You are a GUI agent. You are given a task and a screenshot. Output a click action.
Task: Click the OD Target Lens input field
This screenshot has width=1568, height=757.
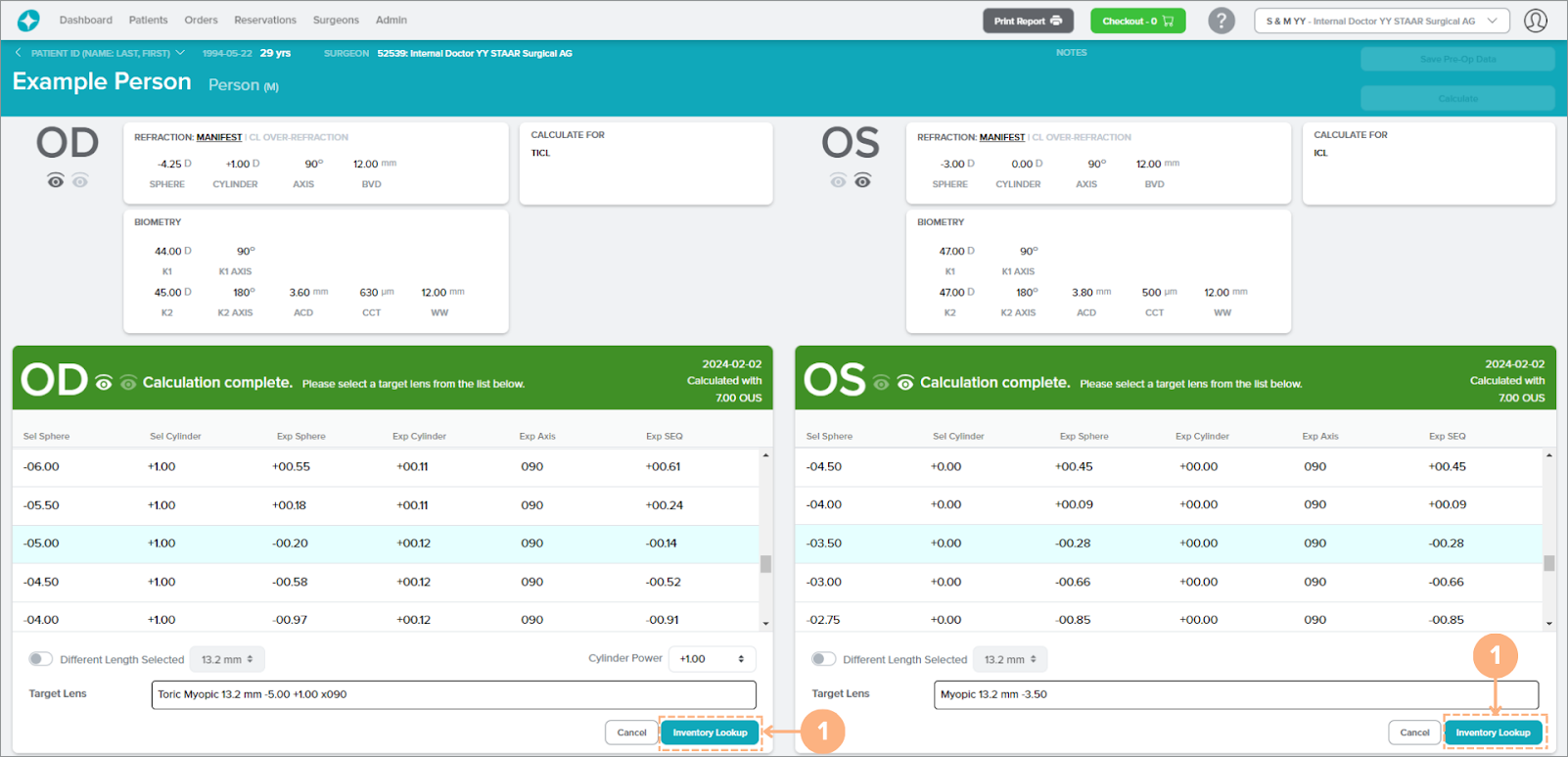click(453, 694)
